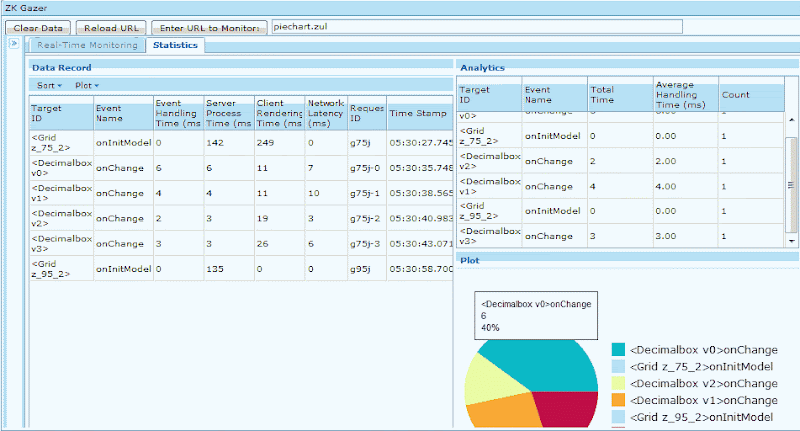The image size is (800, 431).
Task: Click the Clear Data button
Action: click(x=38, y=28)
